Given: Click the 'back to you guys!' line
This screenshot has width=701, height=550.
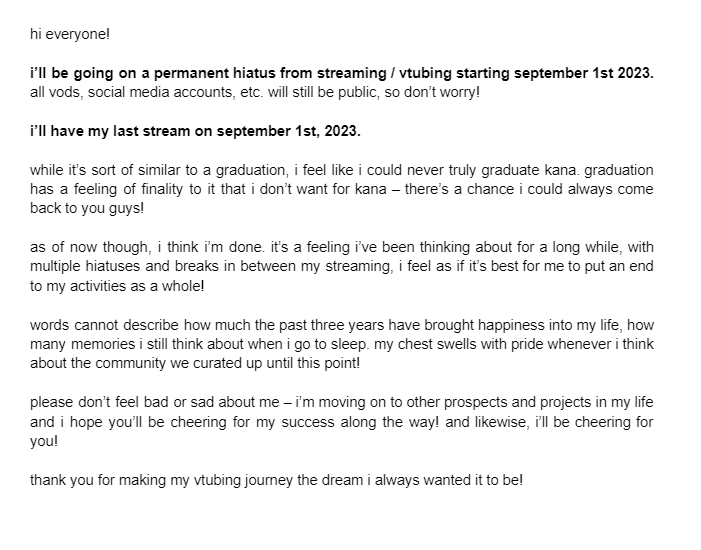Looking at the screenshot, I should pos(87,208).
